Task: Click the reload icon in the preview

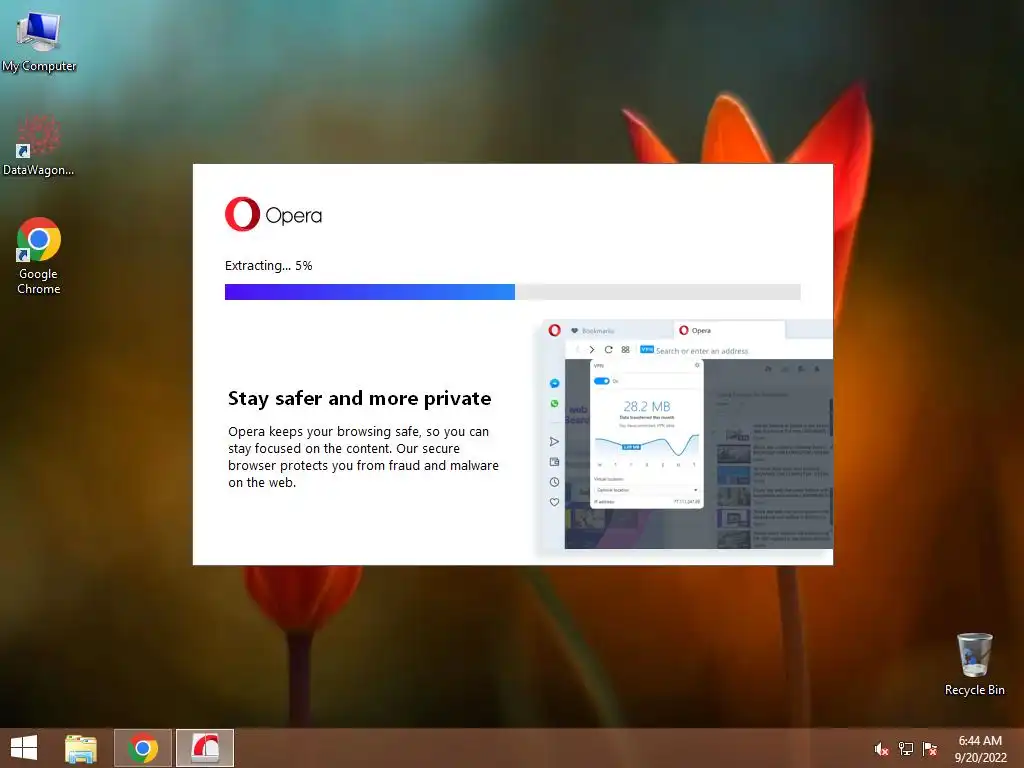Action: click(x=609, y=350)
